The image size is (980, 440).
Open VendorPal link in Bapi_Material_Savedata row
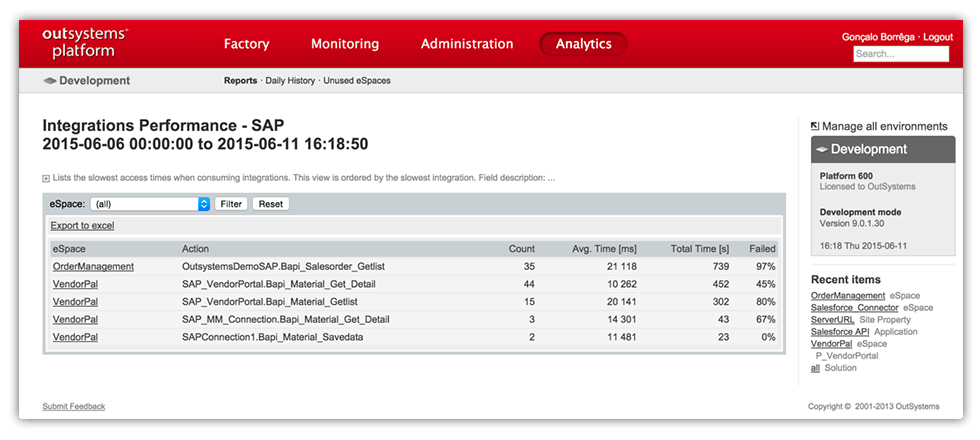coord(76,337)
